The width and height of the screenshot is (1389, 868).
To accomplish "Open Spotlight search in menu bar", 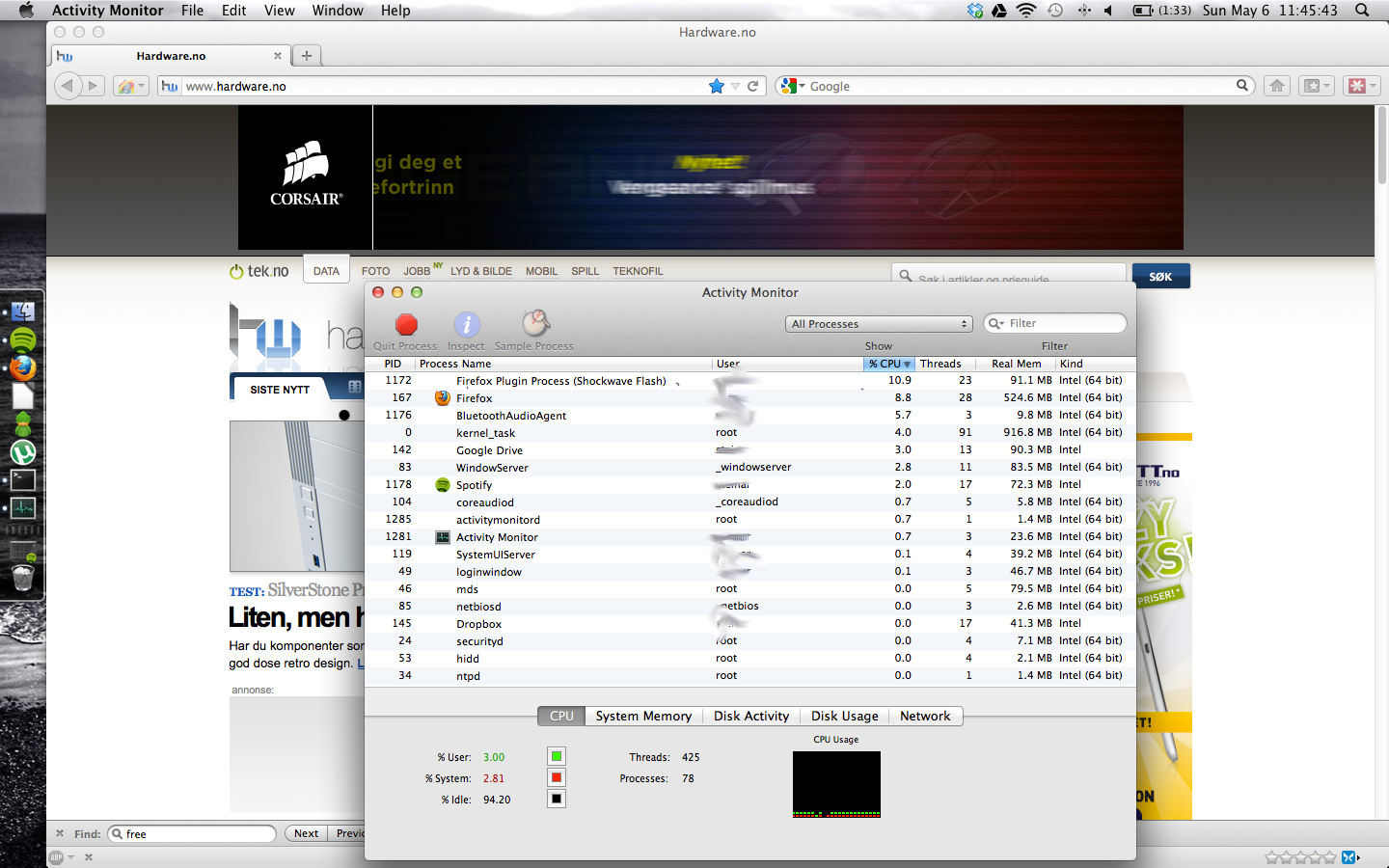I will pyautogui.click(x=1362, y=11).
